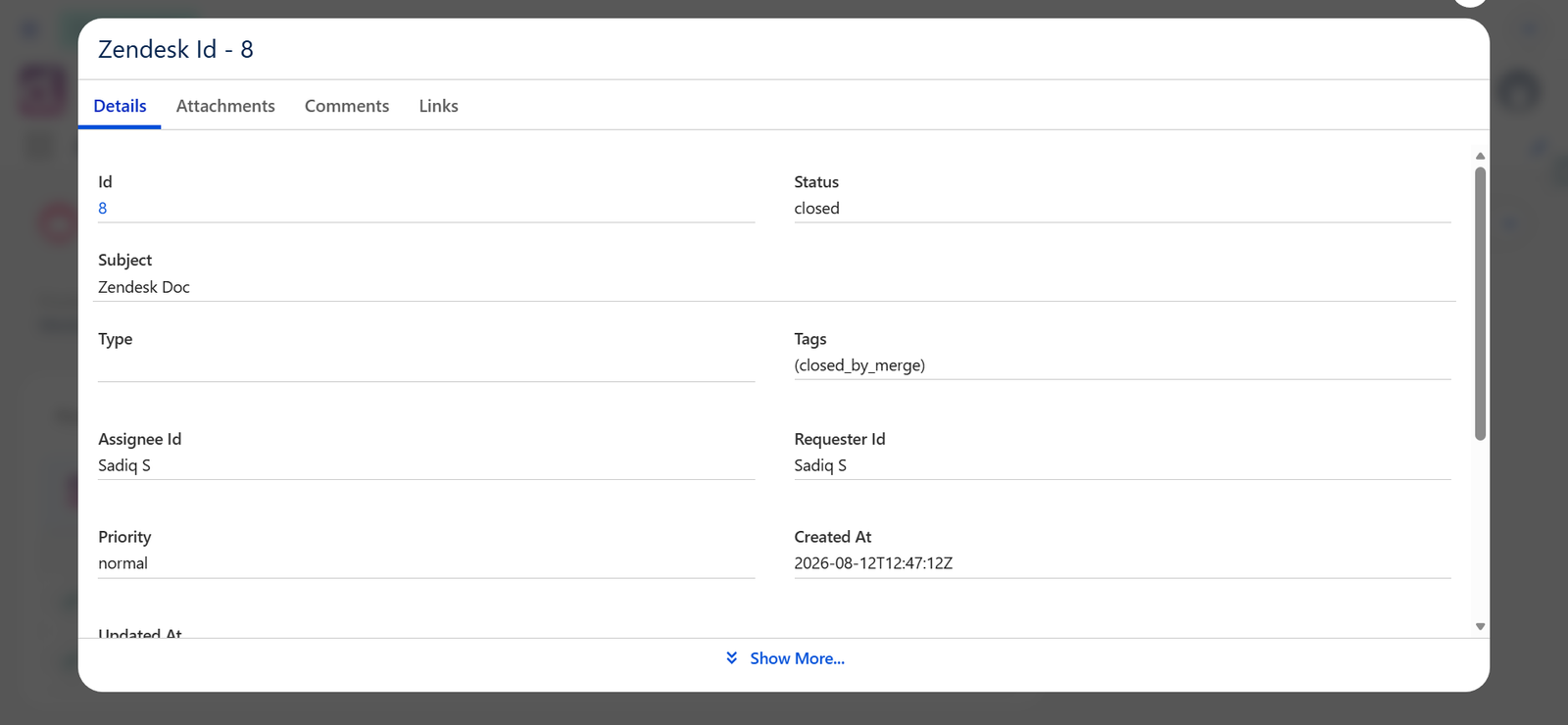Select Created At timestamp value
The image size is (1568, 725).
click(x=873, y=563)
